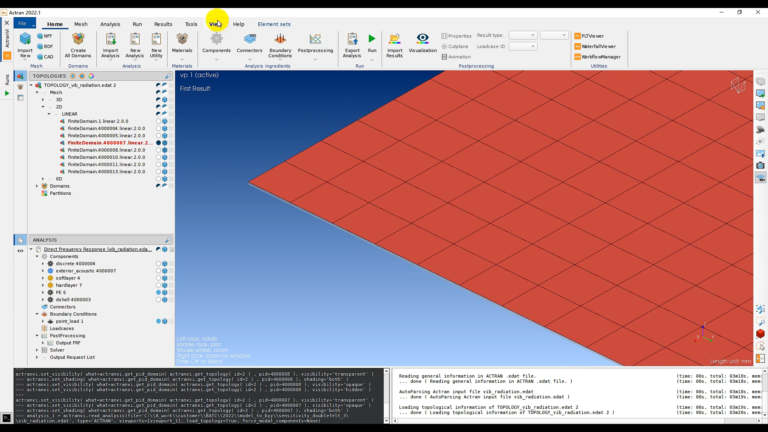The image size is (768, 432).
Task: Open the Analysis ribbon tab
Action: click(x=110, y=24)
